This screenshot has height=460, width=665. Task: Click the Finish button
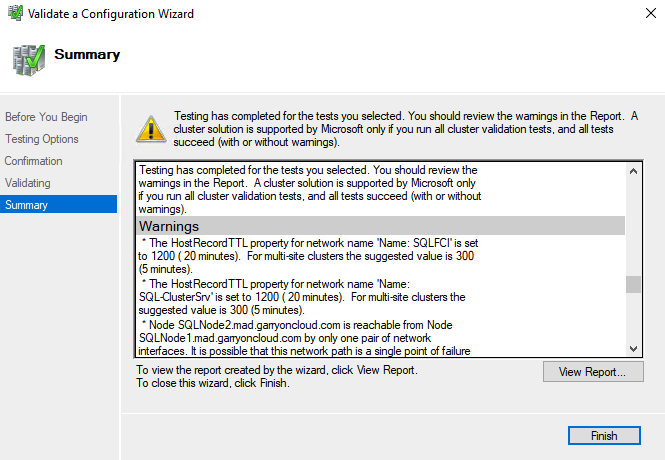(x=604, y=435)
